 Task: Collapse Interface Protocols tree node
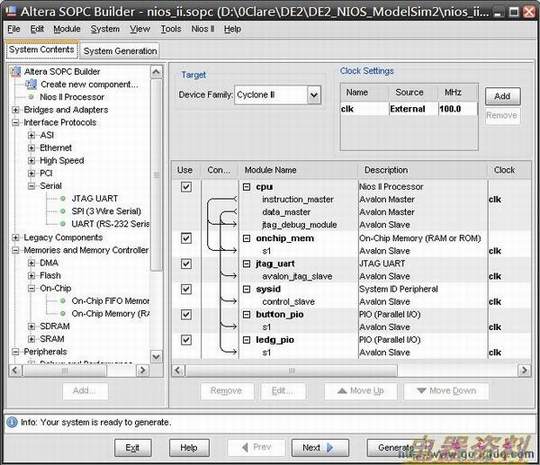click(15, 122)
